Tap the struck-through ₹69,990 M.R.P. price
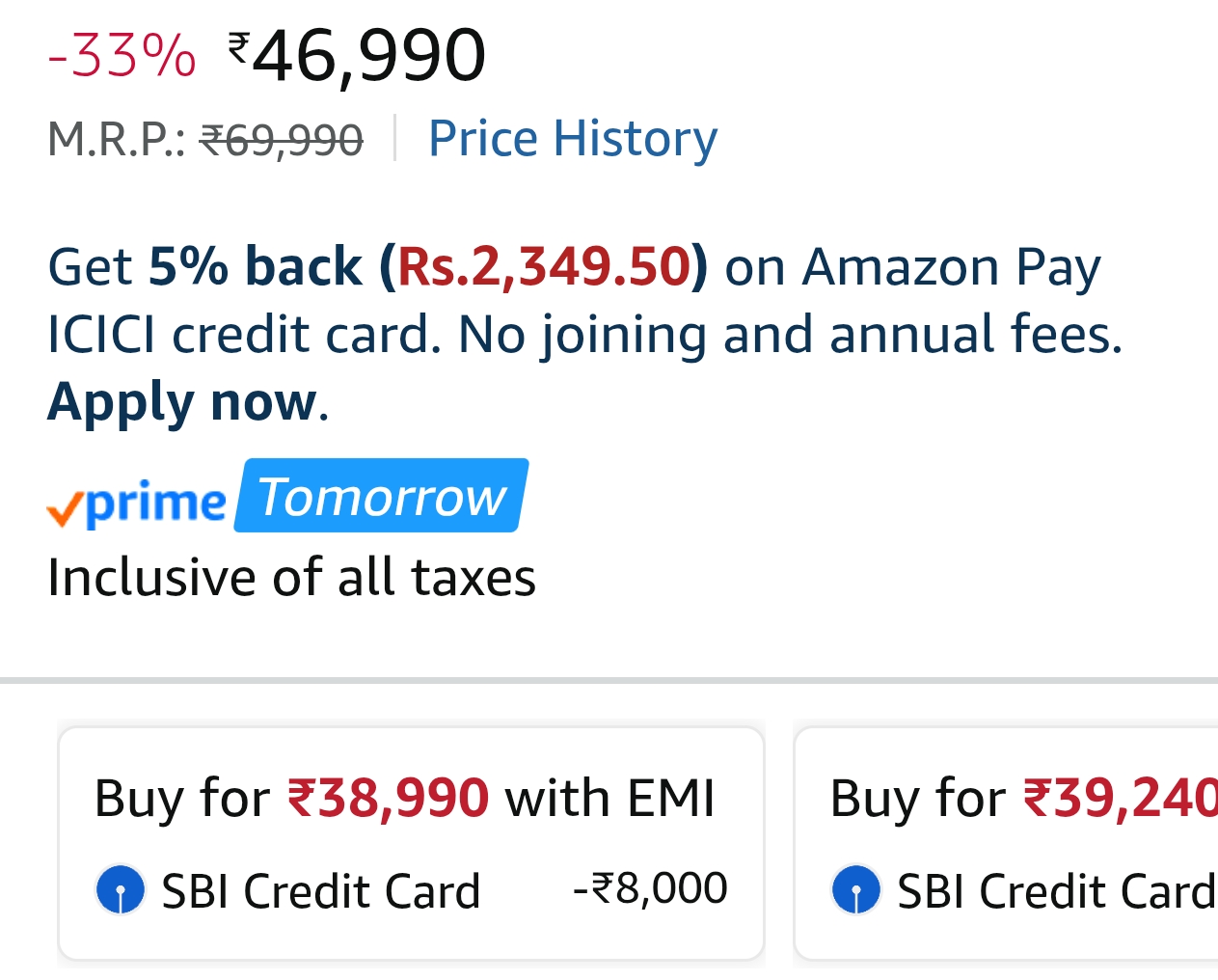The height and width of the screenshot is (980, 1218). [281, 140]
